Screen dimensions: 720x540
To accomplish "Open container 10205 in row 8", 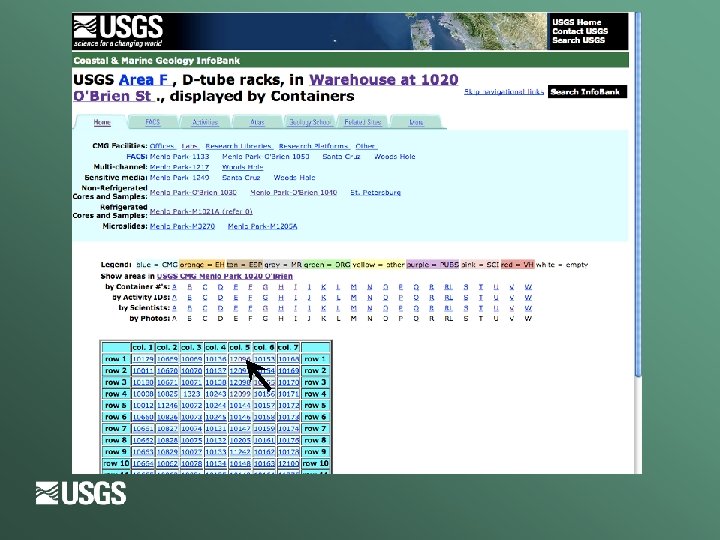I will click(240, 440).
